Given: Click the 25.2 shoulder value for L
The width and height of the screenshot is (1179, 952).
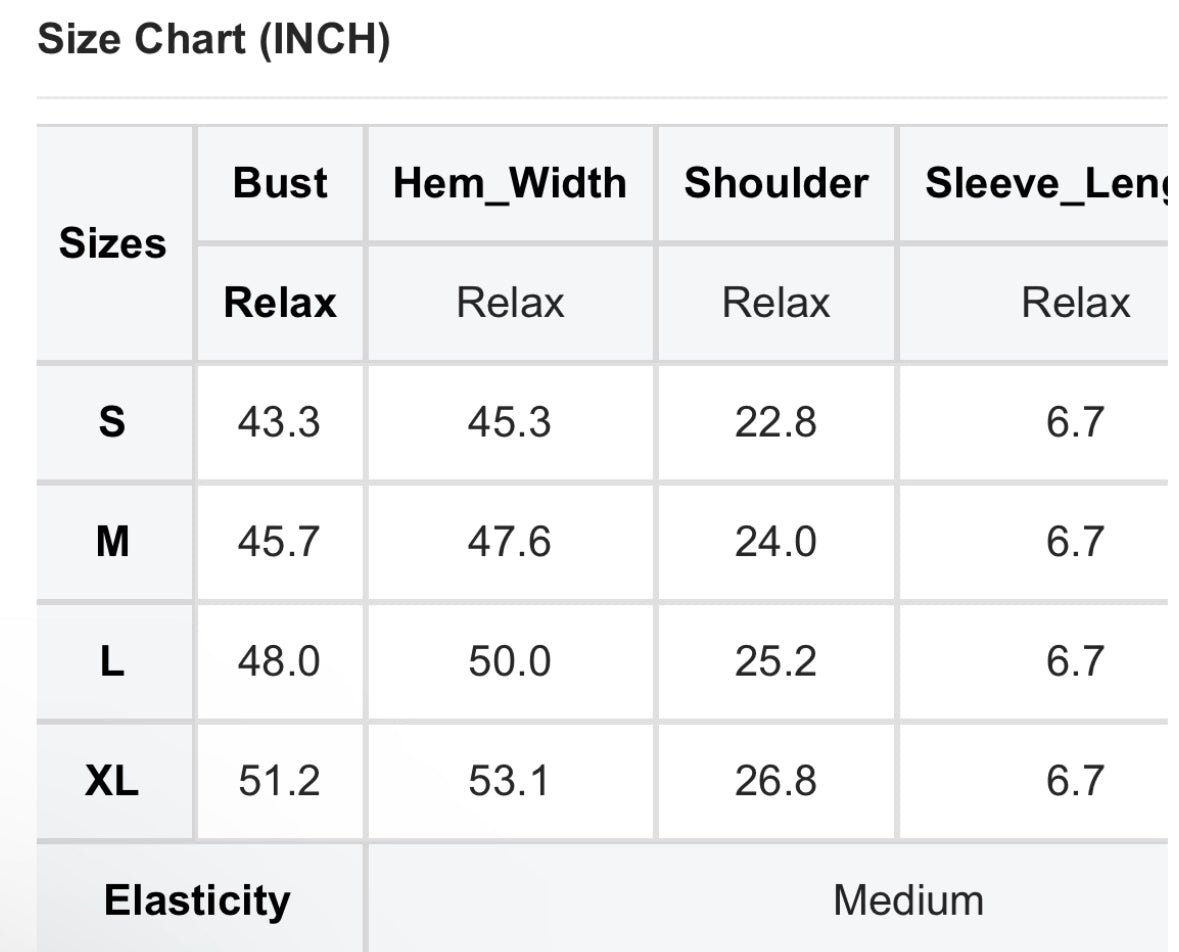Looking at the screenshot, I should [x=775, y=661].
